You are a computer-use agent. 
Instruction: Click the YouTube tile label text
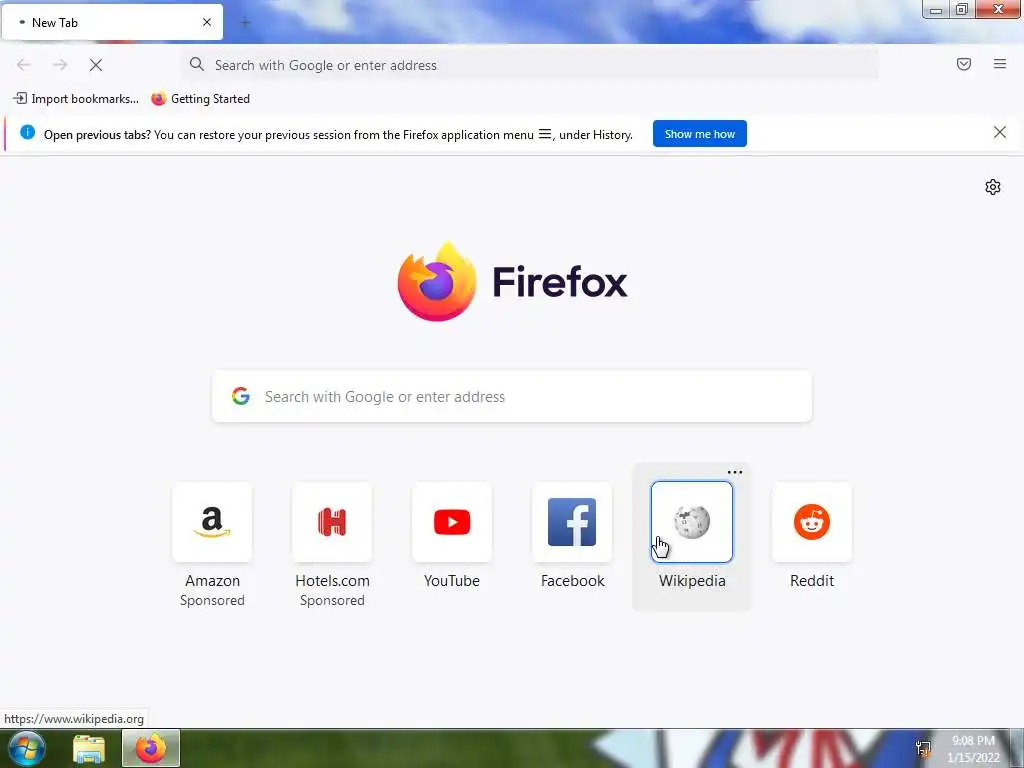(452, 581)
